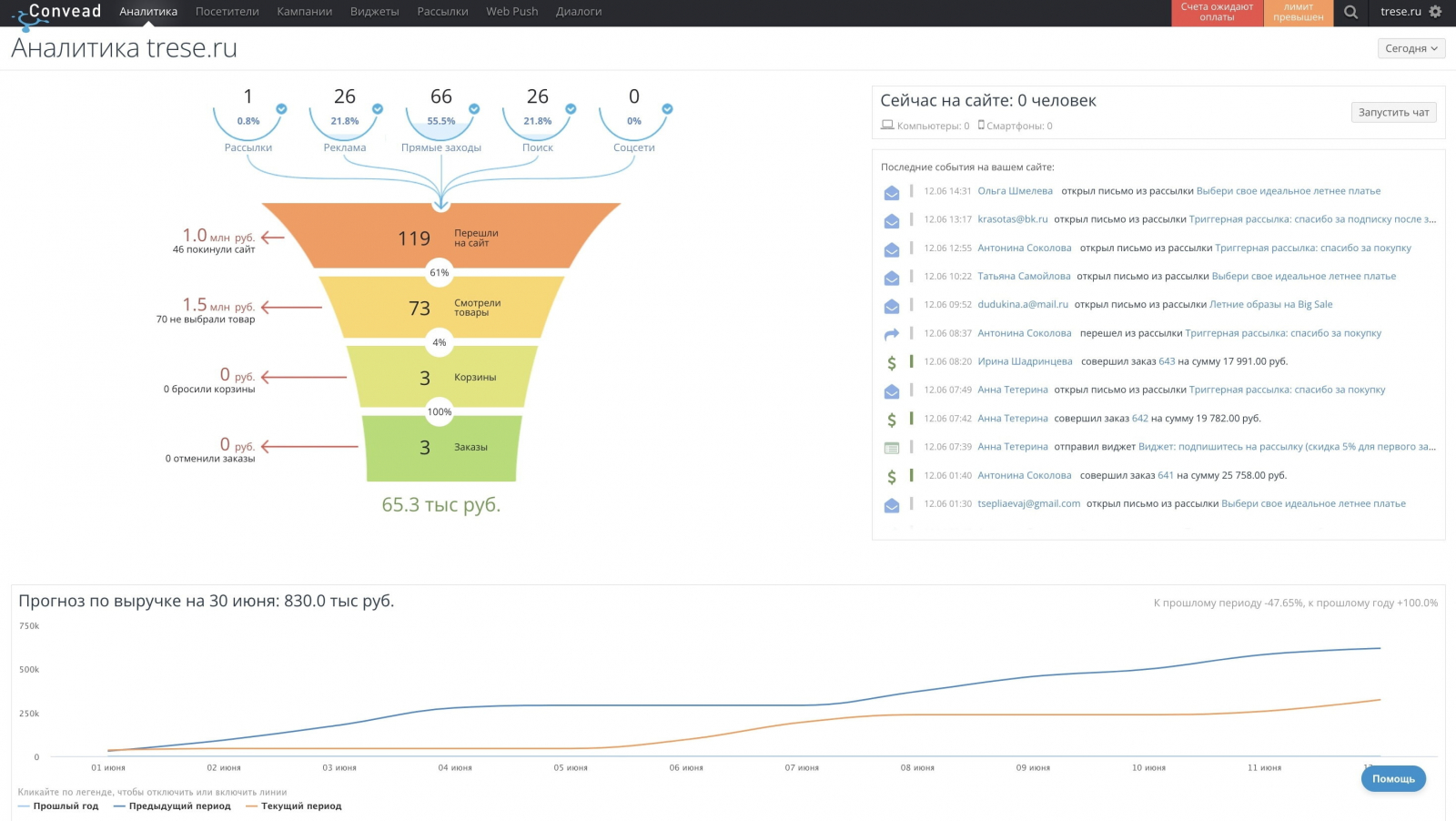Image resolution: width=1456 pixels, height=821 pixels.
Task: Click the Convead logo
Action: (x=56, y=14)
